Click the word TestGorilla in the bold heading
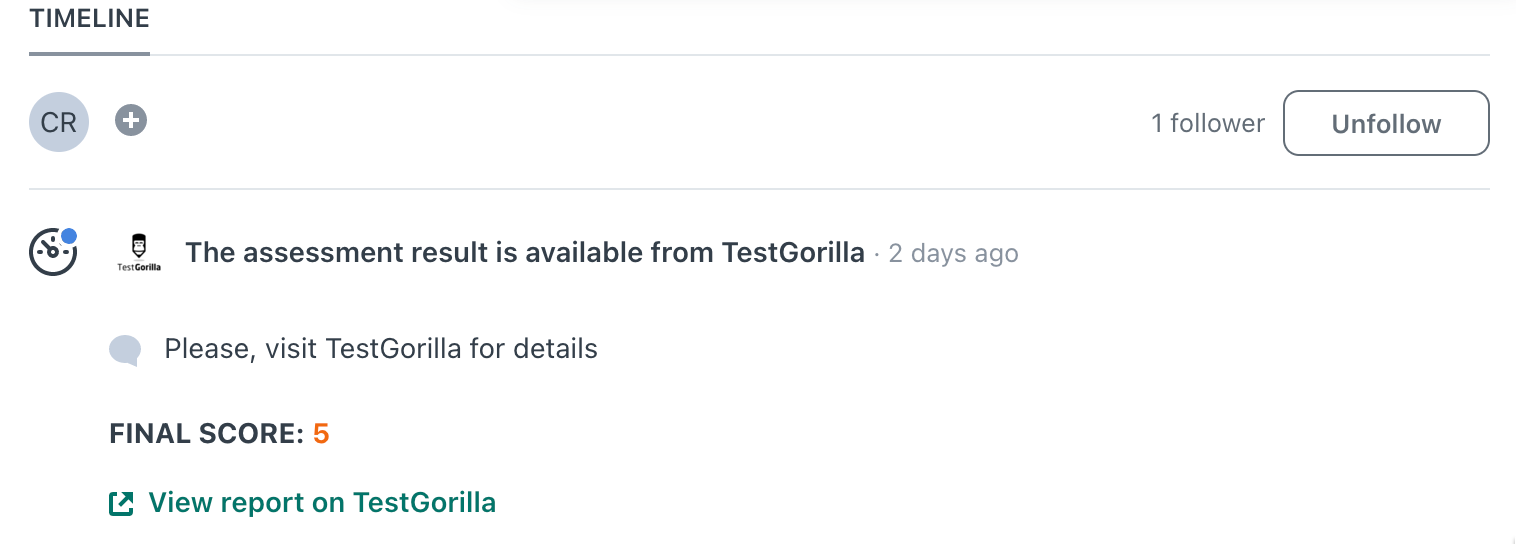Viewport: 1516px width, 544px height. 793,253
